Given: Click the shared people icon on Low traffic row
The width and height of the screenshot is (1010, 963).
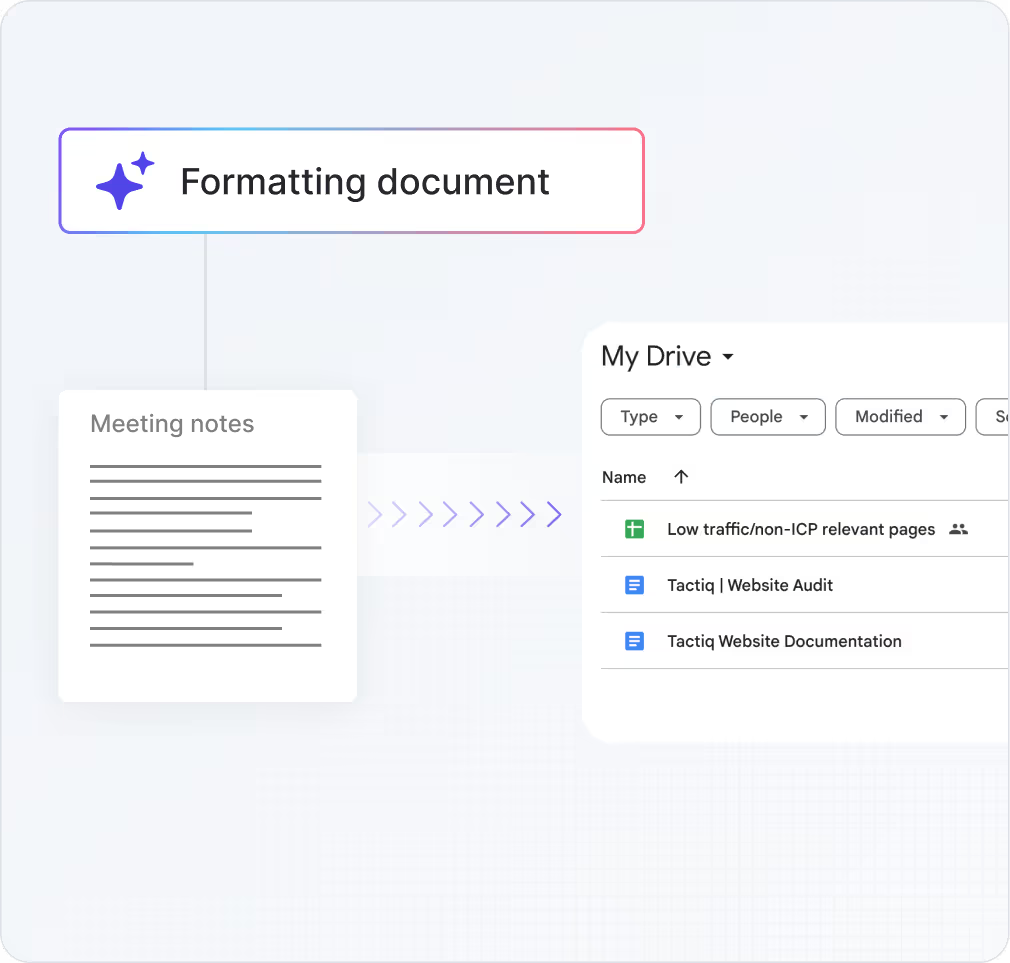Looking at the screenshot, I should click(x=958, y=529).
